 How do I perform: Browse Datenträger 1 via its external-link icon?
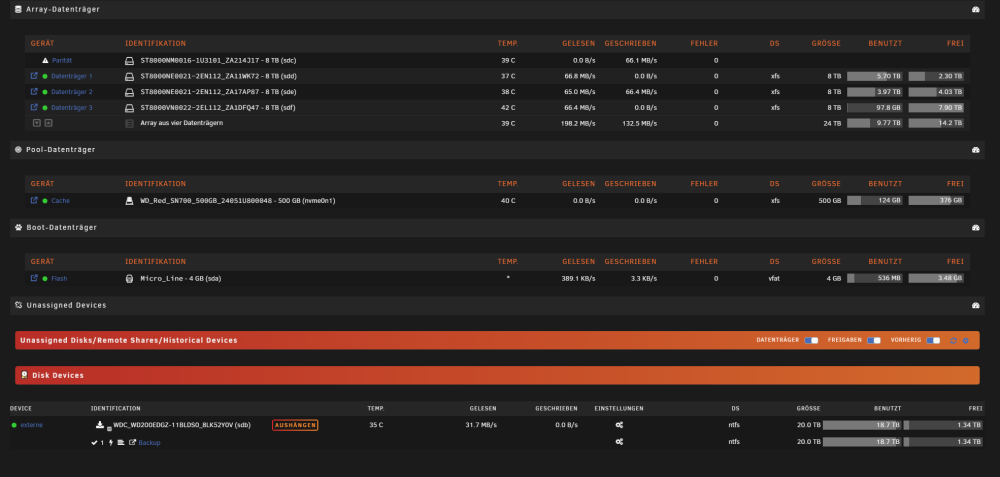(x=34, y=76)
